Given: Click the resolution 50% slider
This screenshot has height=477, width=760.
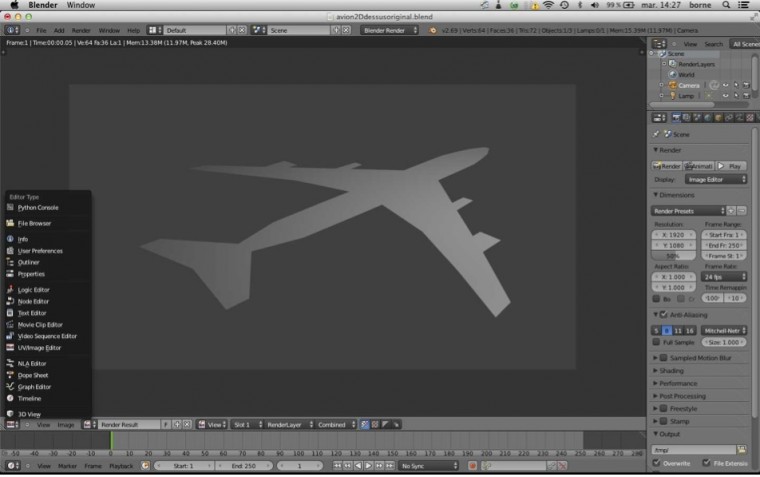Looking at the screenshot, I should [x=673, y=256].
